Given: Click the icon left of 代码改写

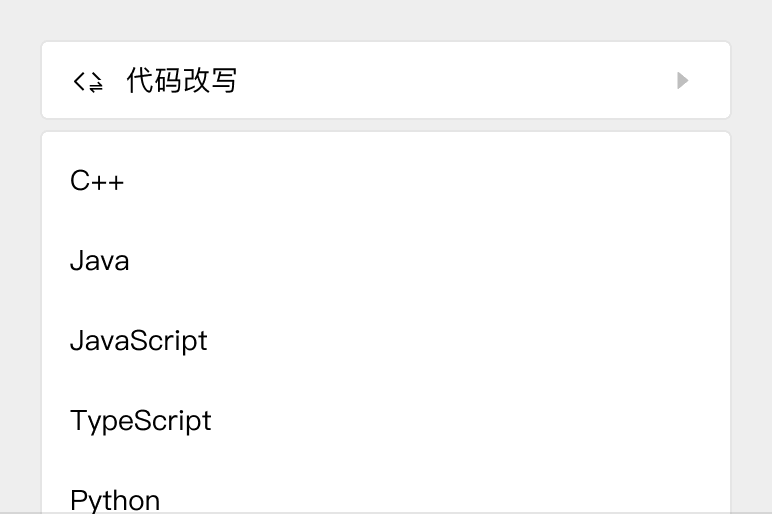Looking at the screenshot, I should tap(88, 81).
